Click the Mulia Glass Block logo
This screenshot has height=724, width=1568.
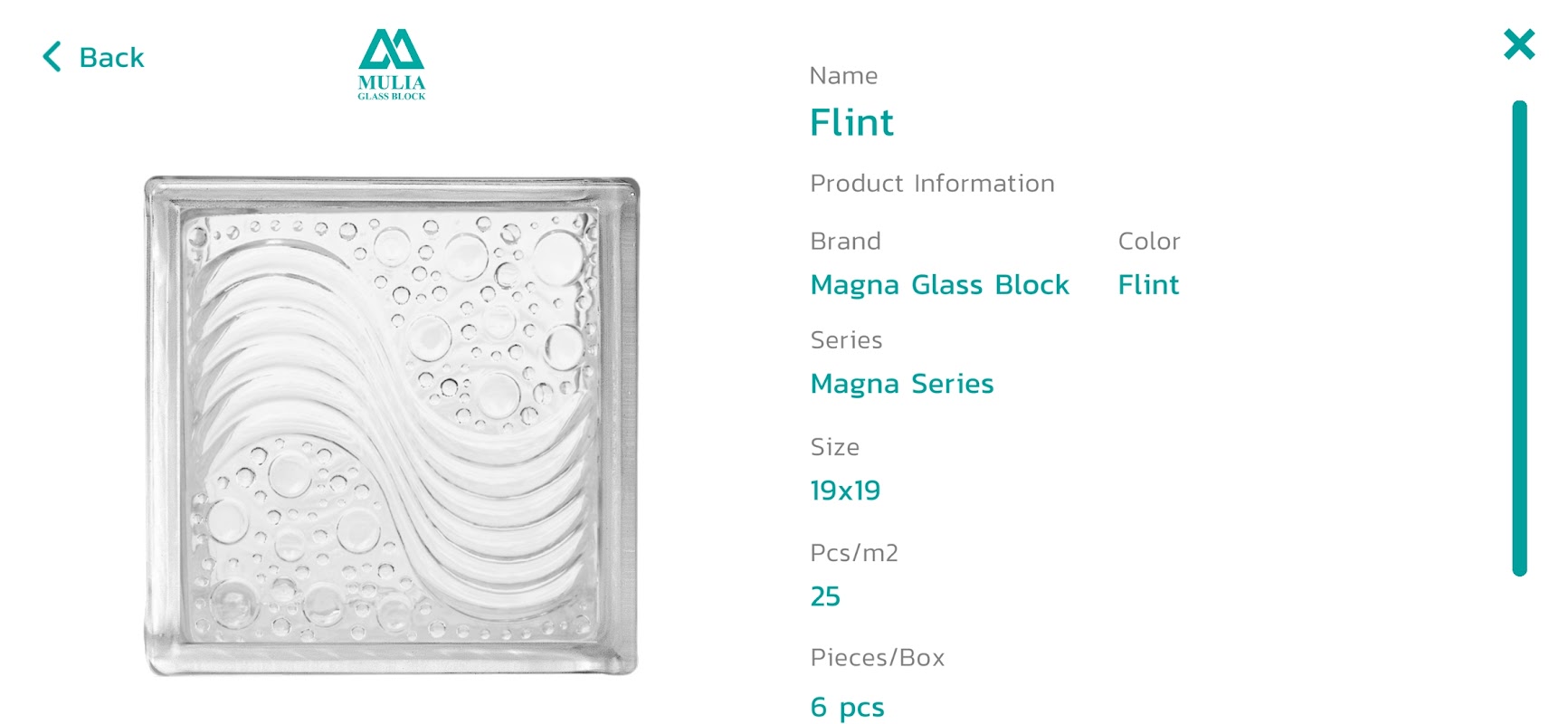pos(391,63)
